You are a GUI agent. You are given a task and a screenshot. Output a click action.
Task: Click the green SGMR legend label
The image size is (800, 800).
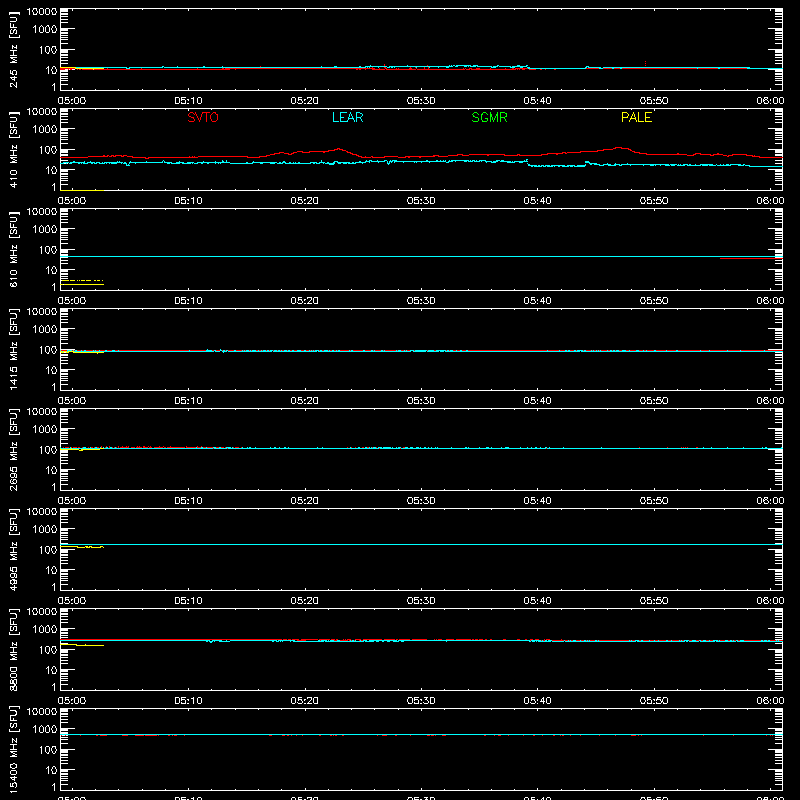coord(489,117)
